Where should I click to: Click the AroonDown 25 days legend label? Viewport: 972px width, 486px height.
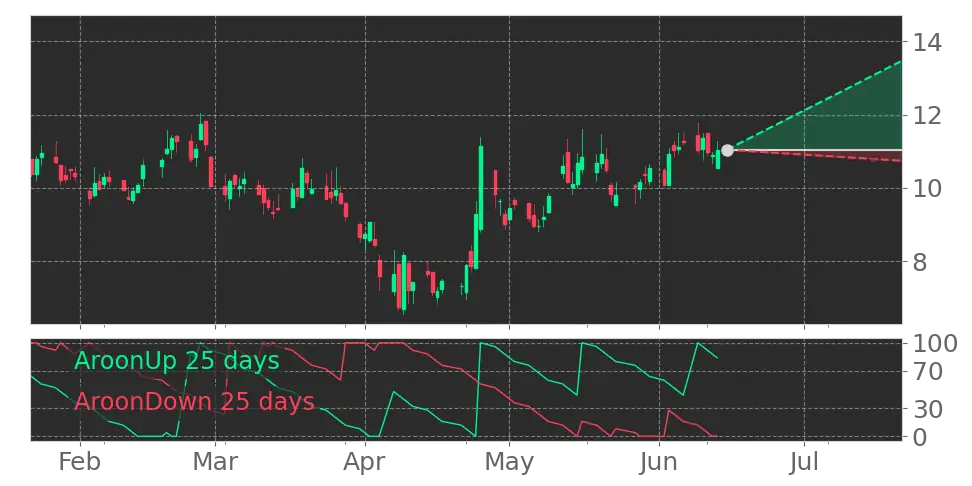194,402
